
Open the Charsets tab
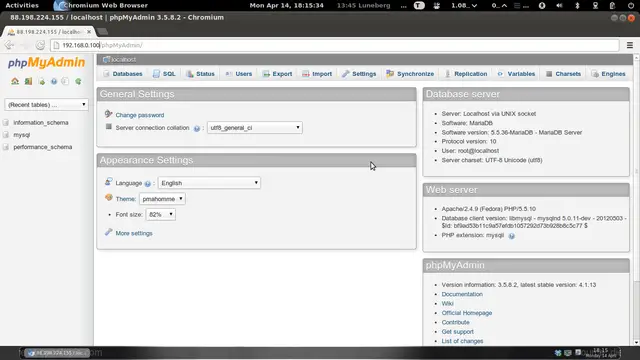coord(564,74)
